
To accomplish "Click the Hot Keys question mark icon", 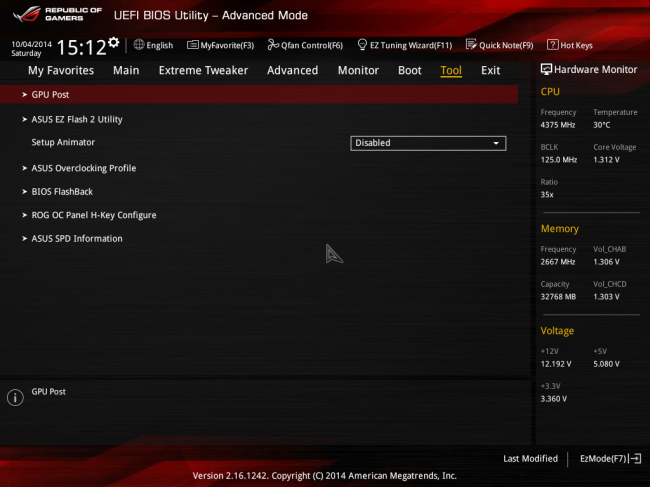I will pyautogui.click(x=552, y=45).
